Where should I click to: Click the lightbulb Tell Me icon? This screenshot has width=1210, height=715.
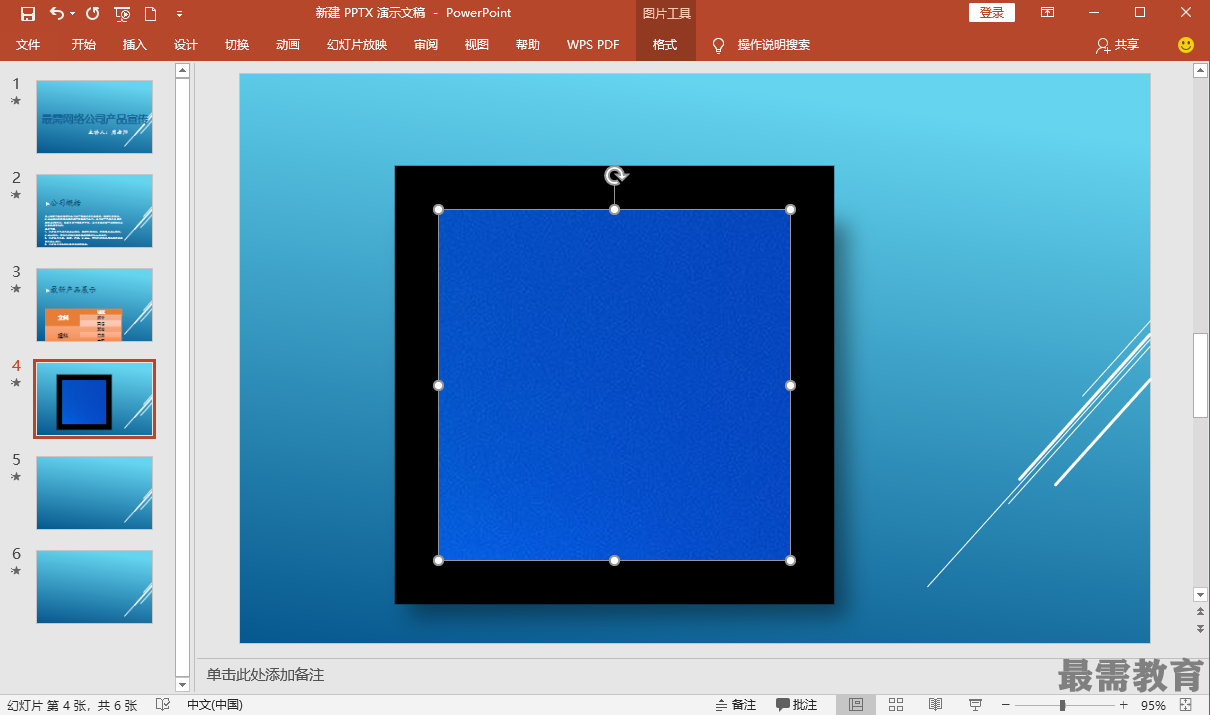click(718, 45)
